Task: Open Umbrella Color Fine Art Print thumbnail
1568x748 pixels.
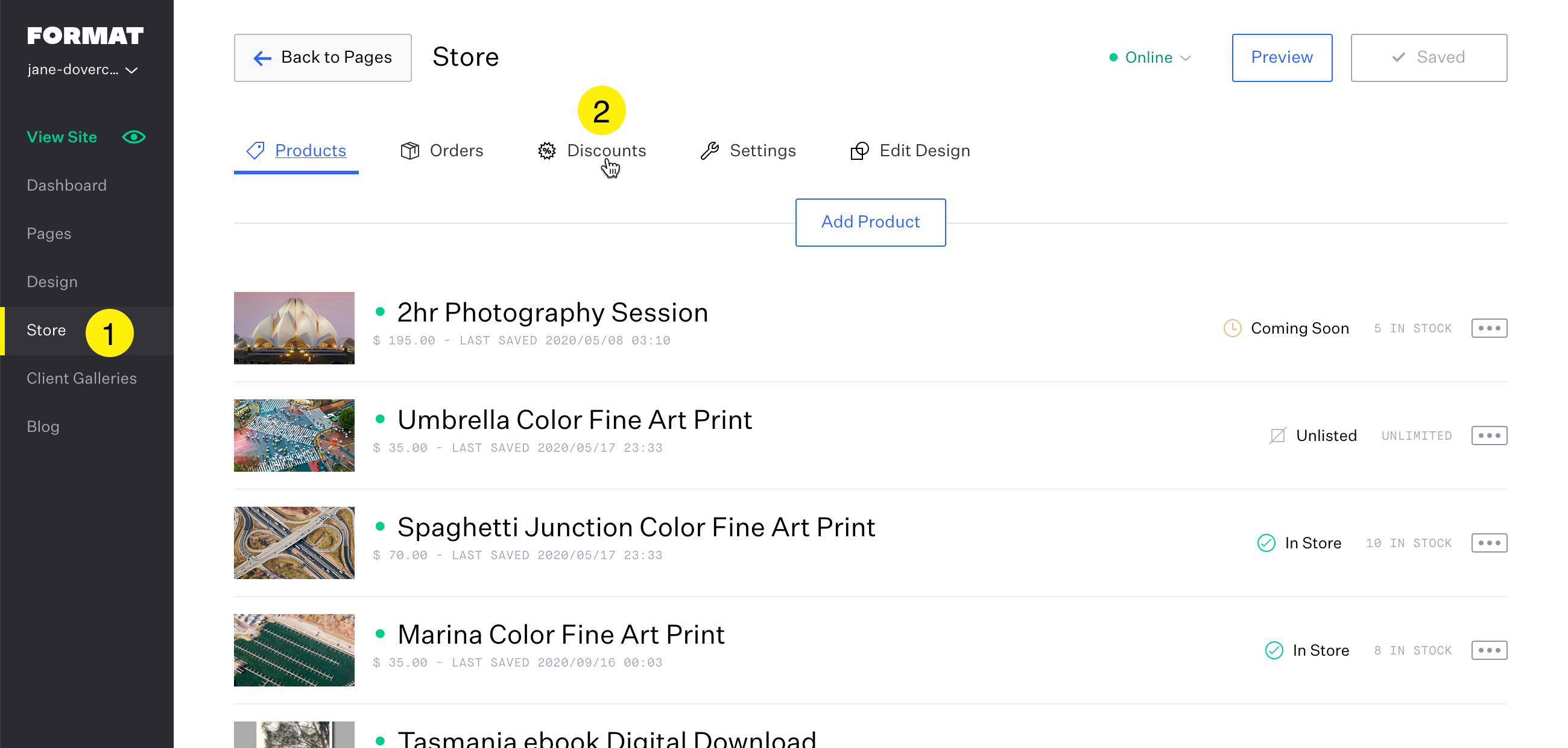Action: coord(294,435)
